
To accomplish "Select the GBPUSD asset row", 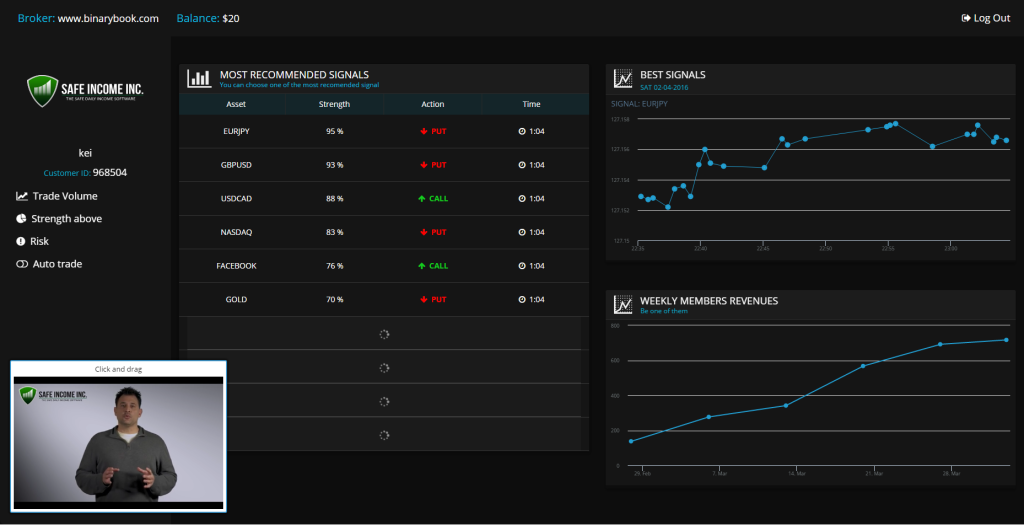I will (384, 165).
